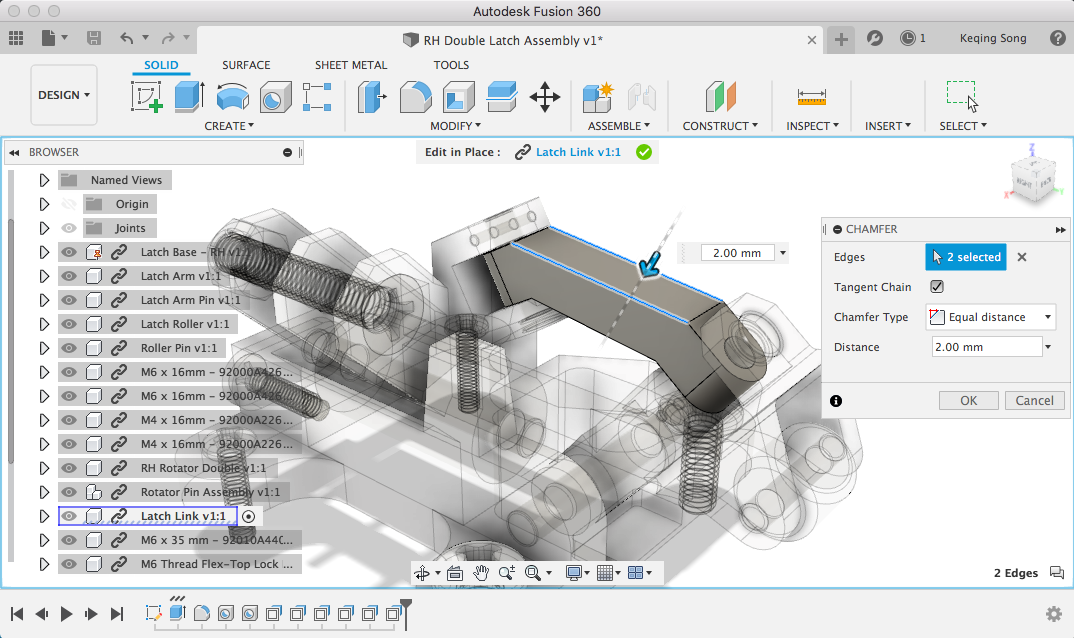Activate the Move/Copy arrows tool
This screenshot has width=1074, height=638.
[x=544, y=97]
